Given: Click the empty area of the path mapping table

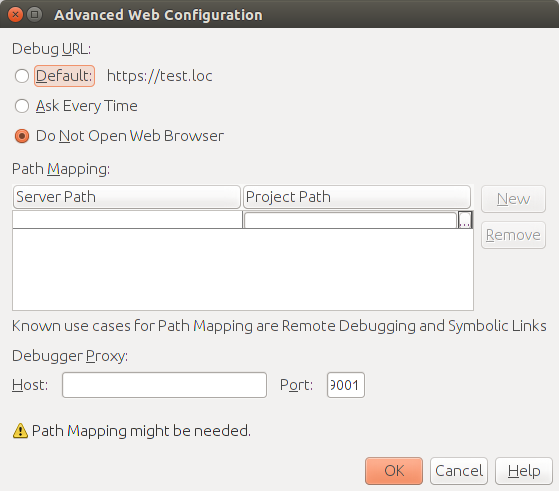Looking at the screenshot, I should pyautogui.click(x=243, y=269).
